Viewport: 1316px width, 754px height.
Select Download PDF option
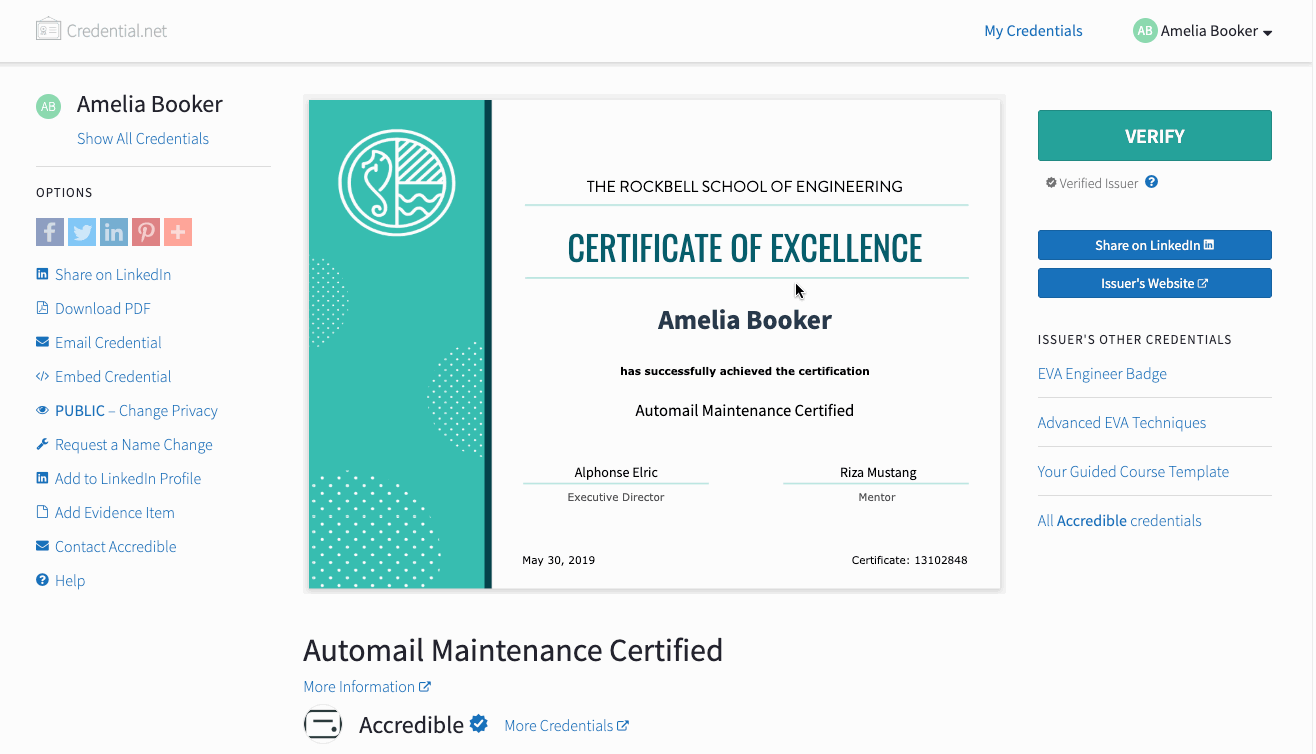(102, 309)
